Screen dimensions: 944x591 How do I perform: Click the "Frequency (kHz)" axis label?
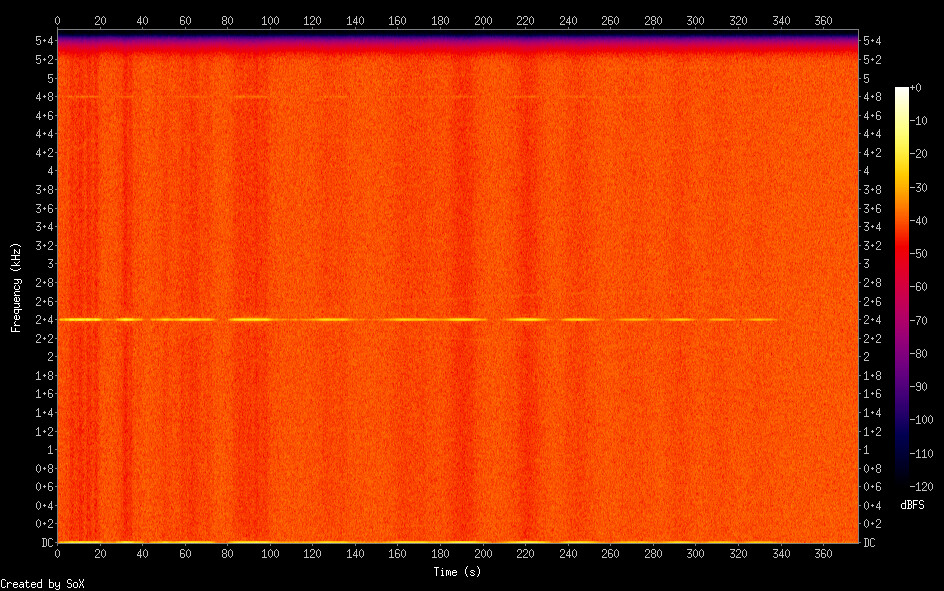coord(16,287)
